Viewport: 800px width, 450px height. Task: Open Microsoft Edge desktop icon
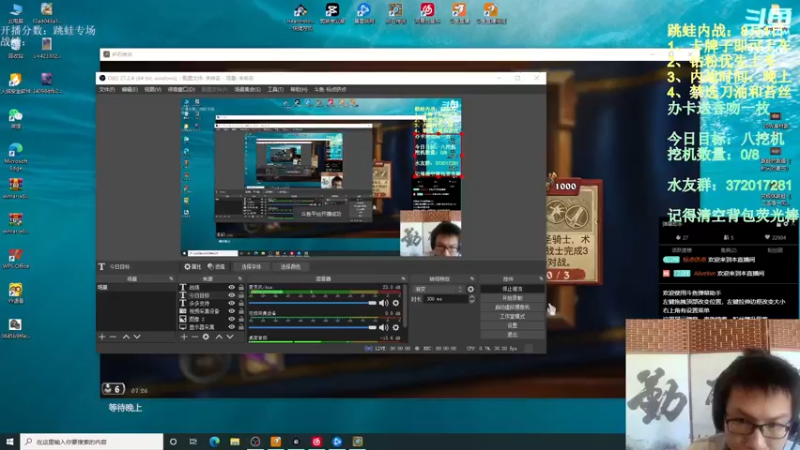(x=15, y=156)
